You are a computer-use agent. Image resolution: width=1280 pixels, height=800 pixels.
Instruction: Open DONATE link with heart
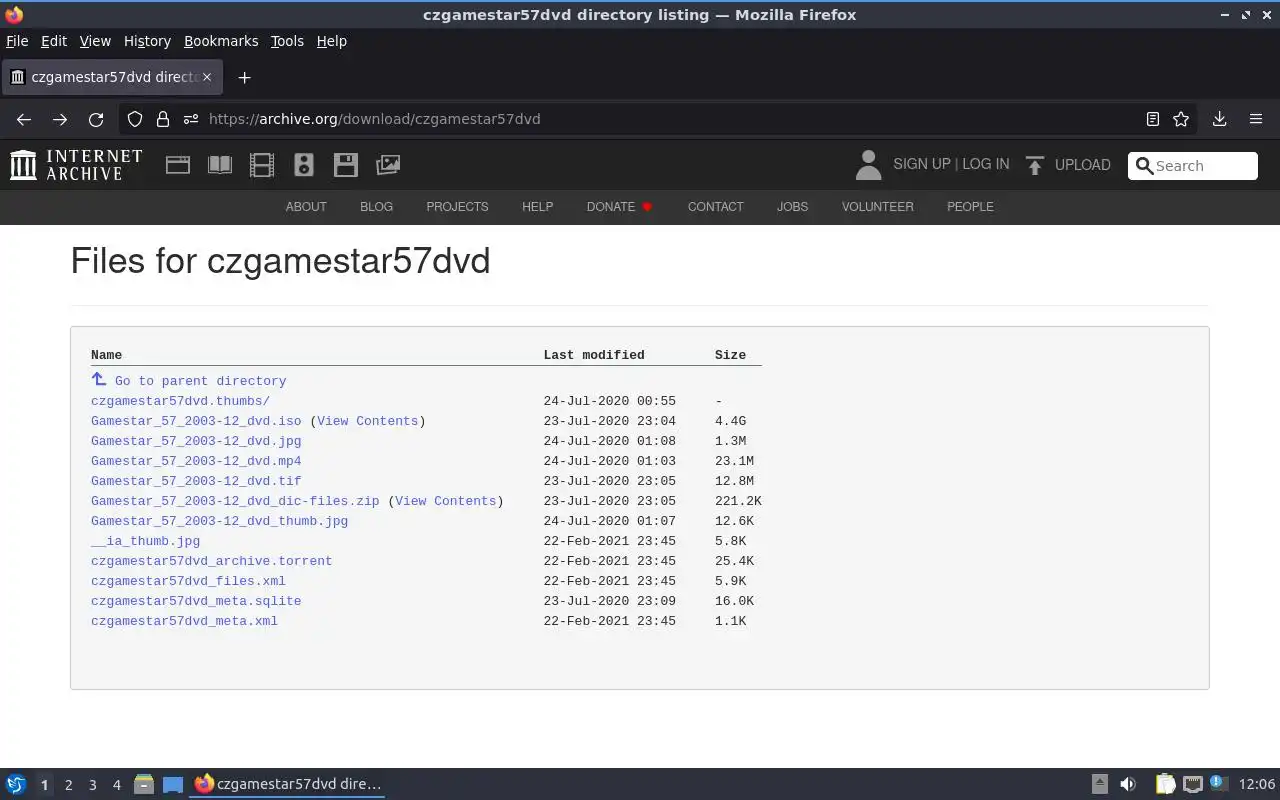coord(620,207)
